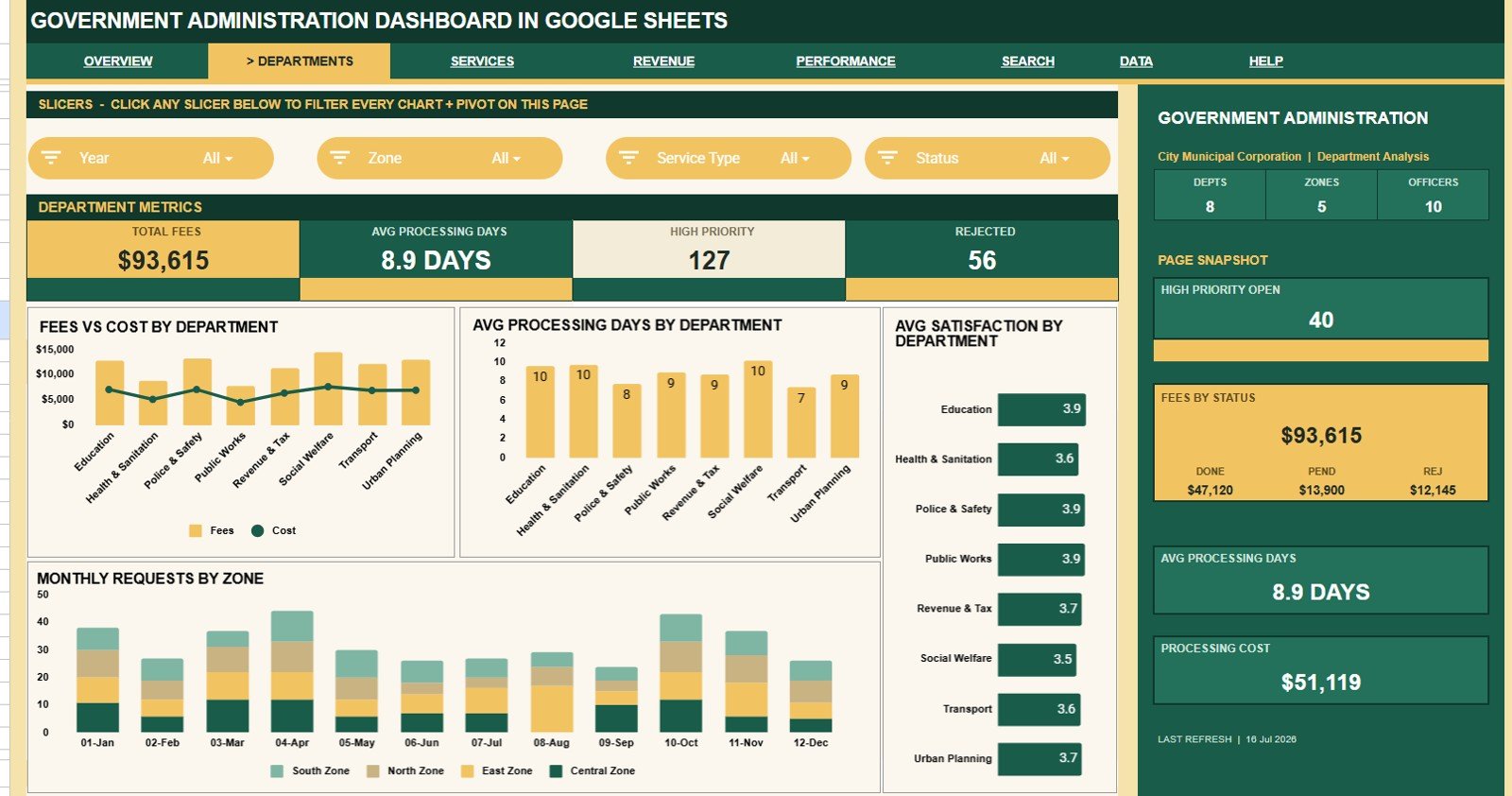This screenshot has height=796, width=1512.
Task: Select the Departments tab
Action: pyautogui.click(x=300, y=61)
